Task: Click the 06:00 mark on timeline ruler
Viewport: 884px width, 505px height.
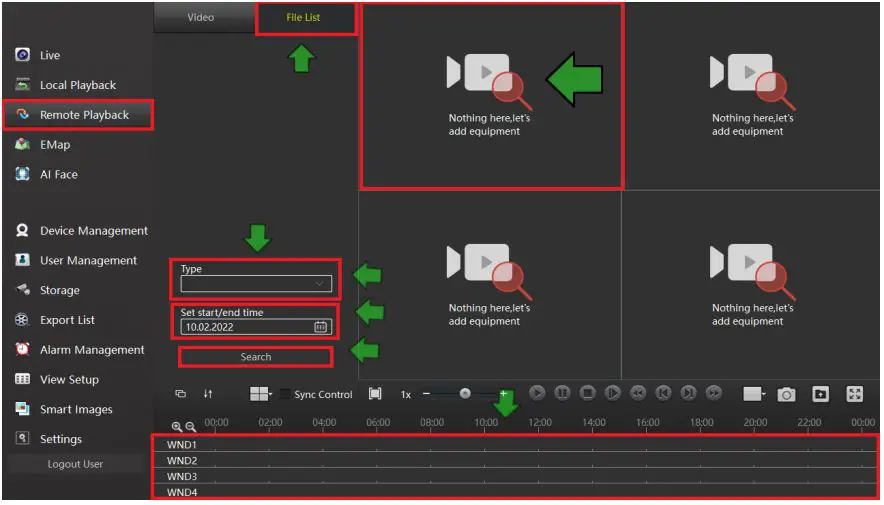Action: click(378, 423)
